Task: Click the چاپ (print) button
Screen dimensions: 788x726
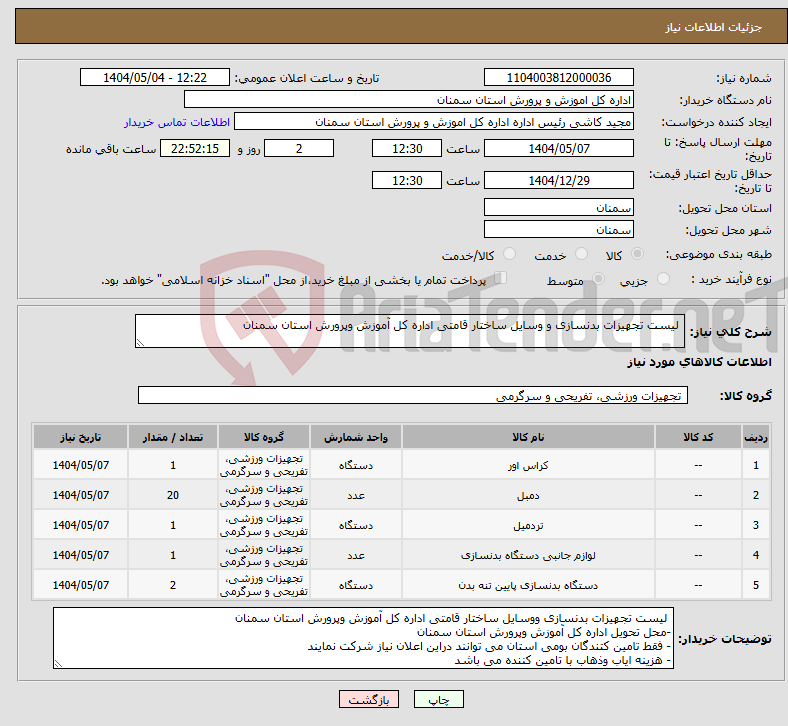Action: 438,699
